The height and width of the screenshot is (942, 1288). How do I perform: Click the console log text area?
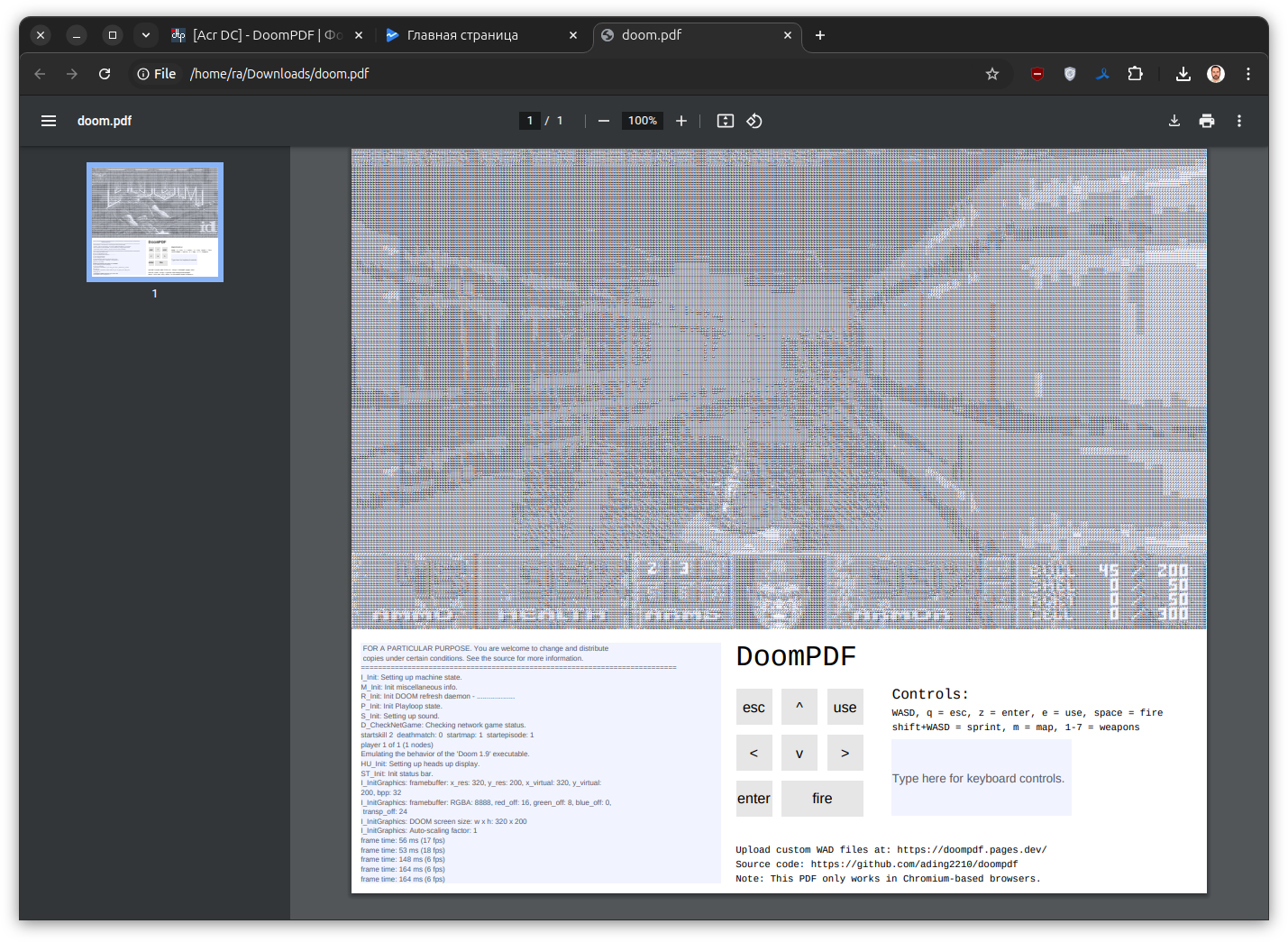pos(540,763)
